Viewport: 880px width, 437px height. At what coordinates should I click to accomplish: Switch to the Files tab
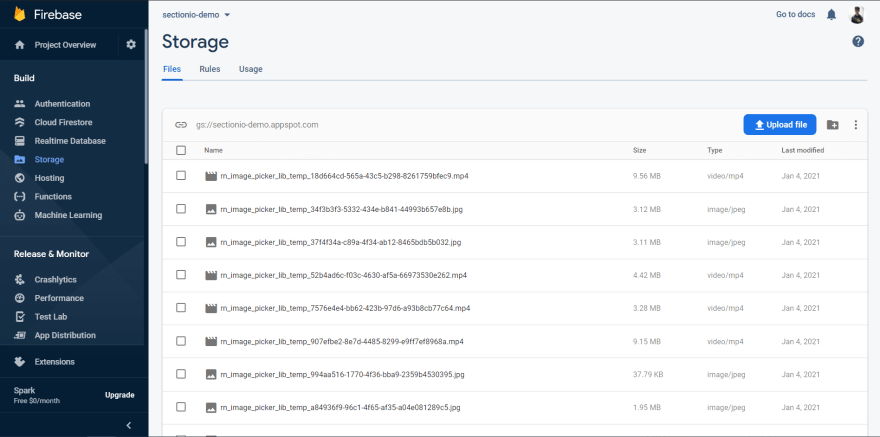point(172,70)
